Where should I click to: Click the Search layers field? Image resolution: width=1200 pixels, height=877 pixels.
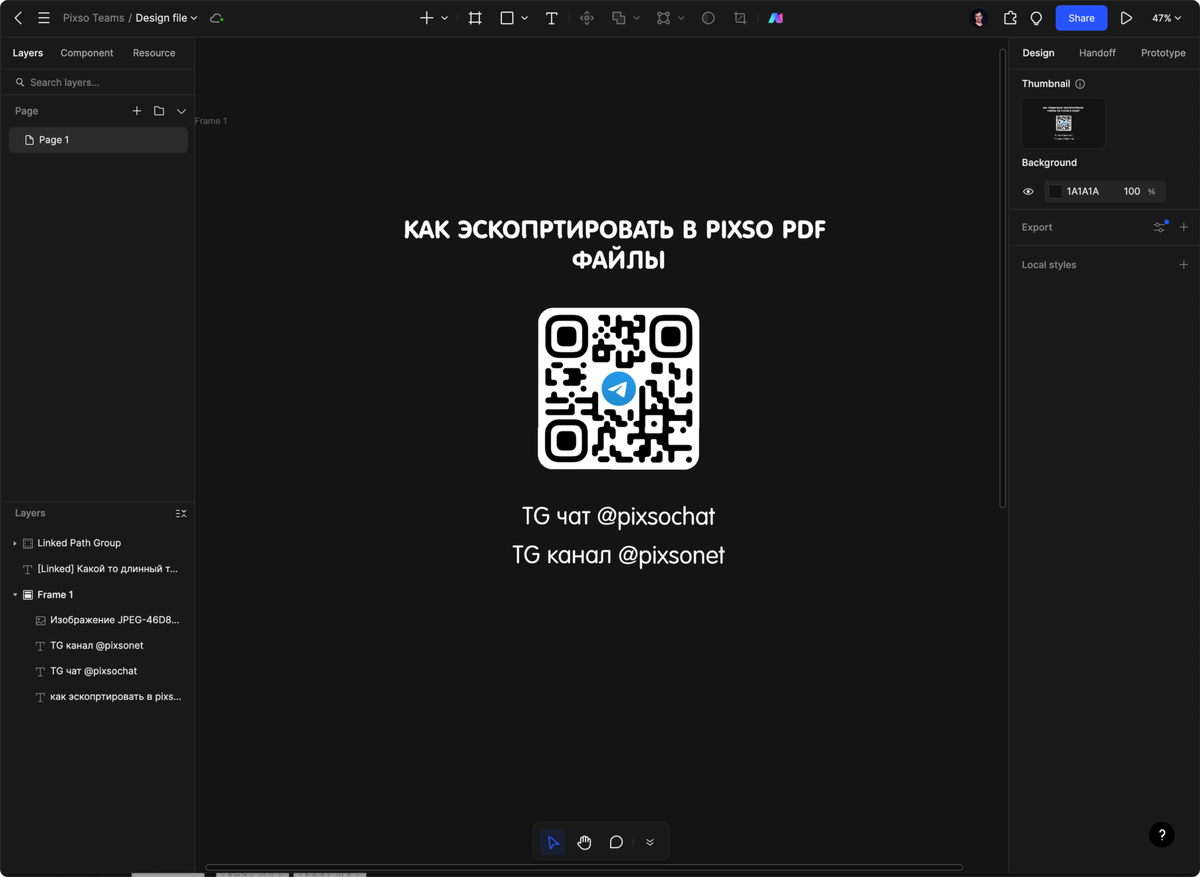coord(98,82)
